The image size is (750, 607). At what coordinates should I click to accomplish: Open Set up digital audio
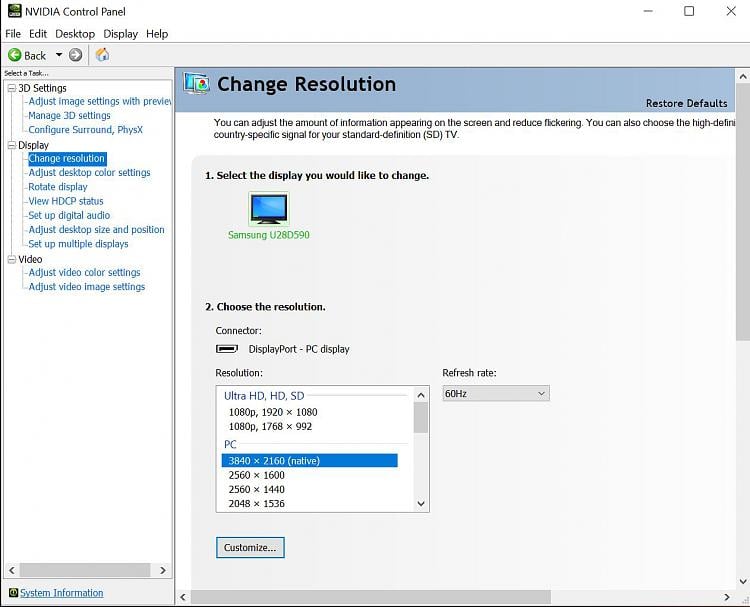coord(69,216)
